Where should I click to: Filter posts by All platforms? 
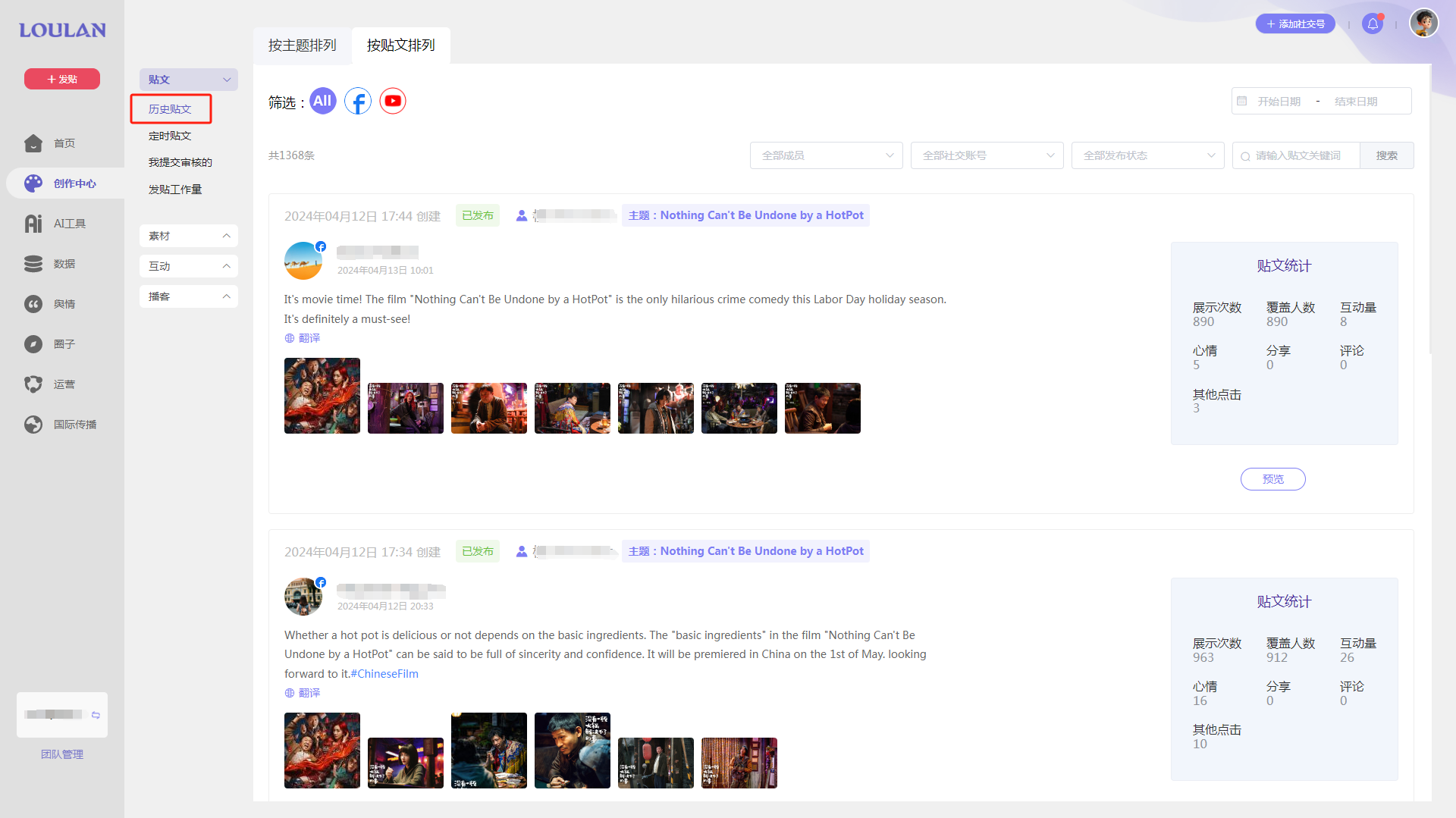[x=323, y=101]
